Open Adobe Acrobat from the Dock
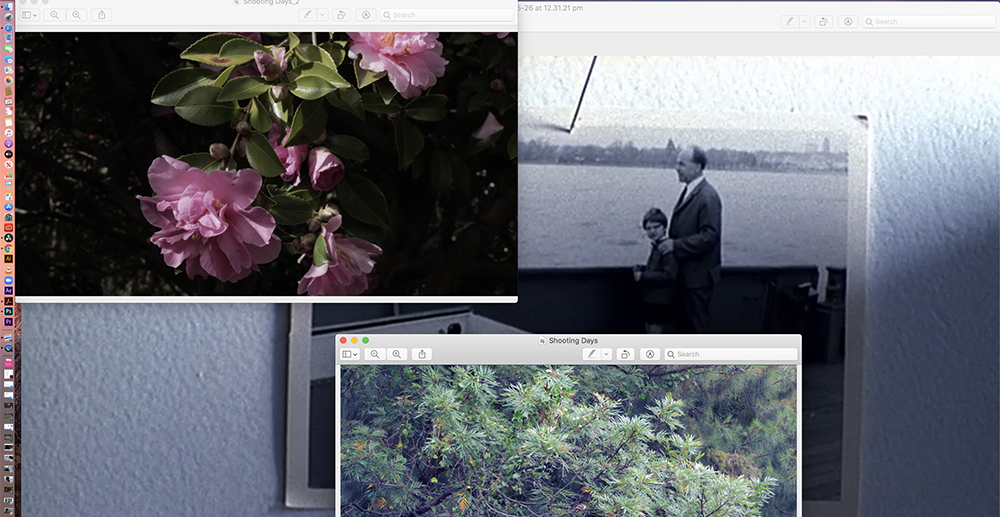 tap(8, 301)
